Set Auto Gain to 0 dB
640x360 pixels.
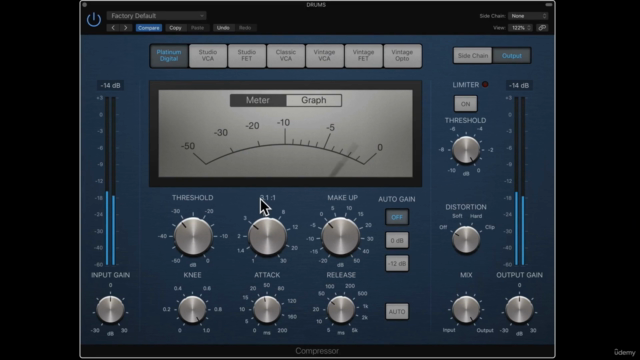pyautogui.click(x=397, y=240)
